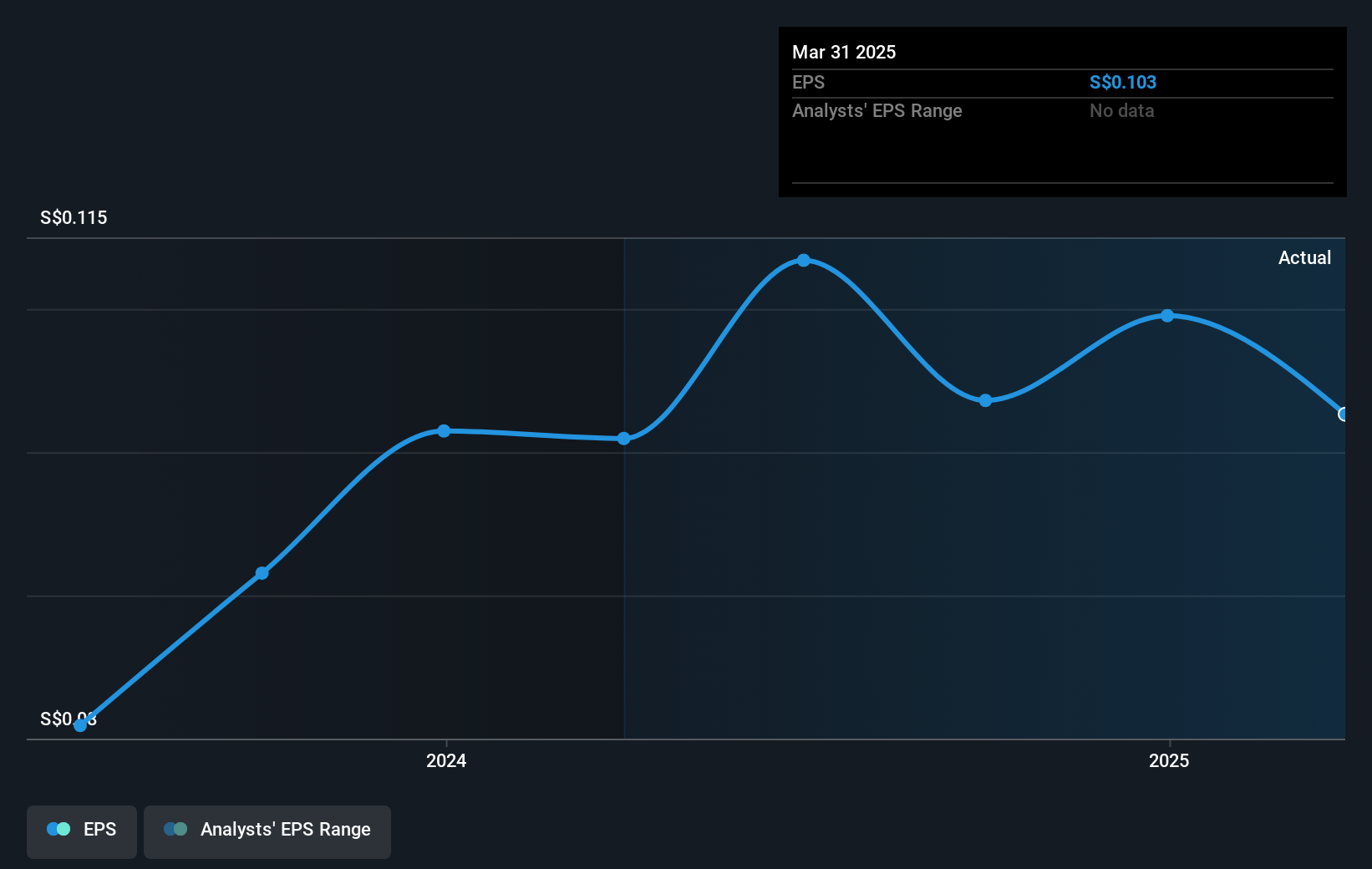Select the EPS data point above 2024 label
The width and height of the screenshot is (1372, 869).
click(445, 431)
